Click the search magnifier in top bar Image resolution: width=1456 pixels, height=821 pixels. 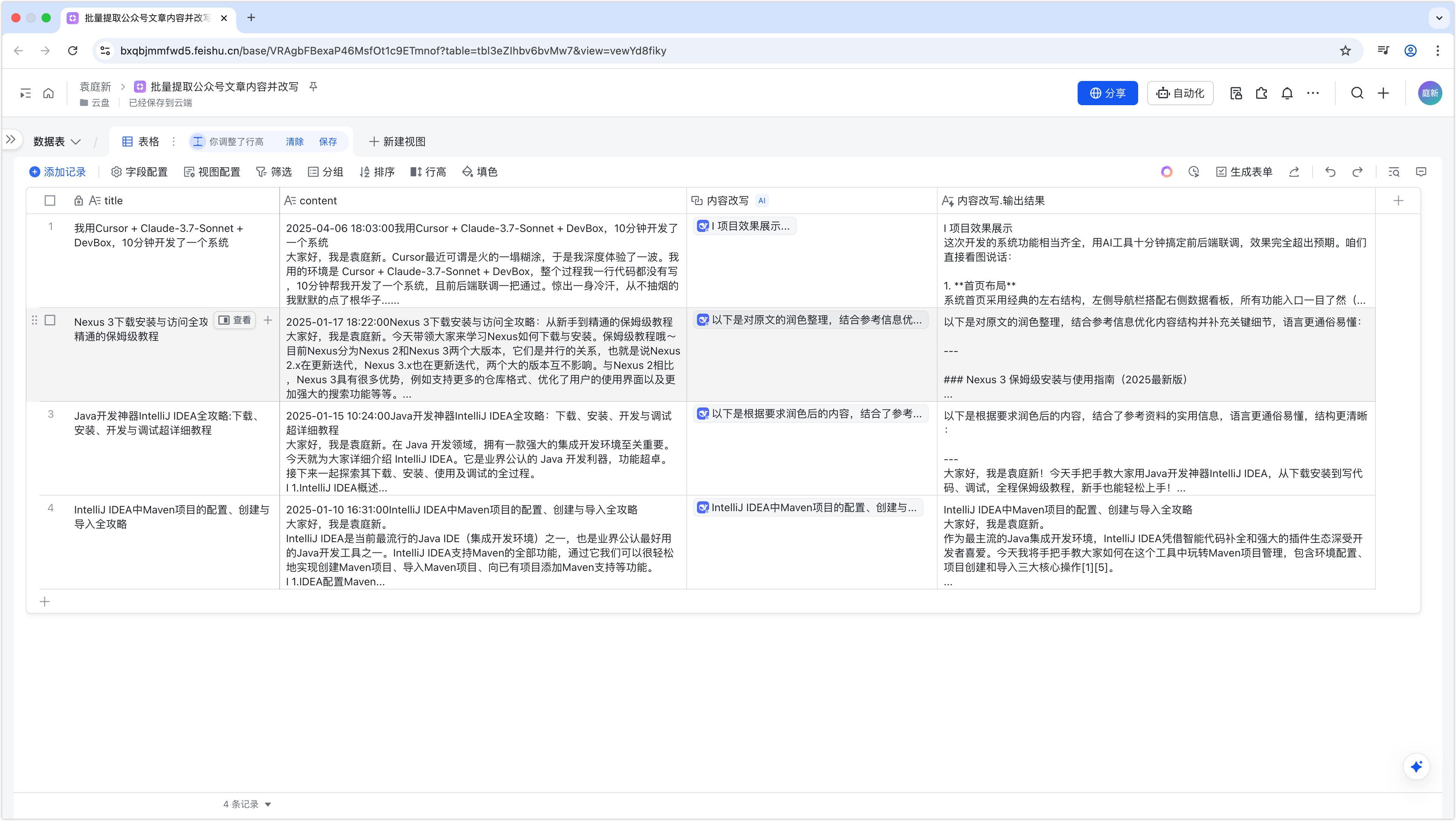[1356, 93]
